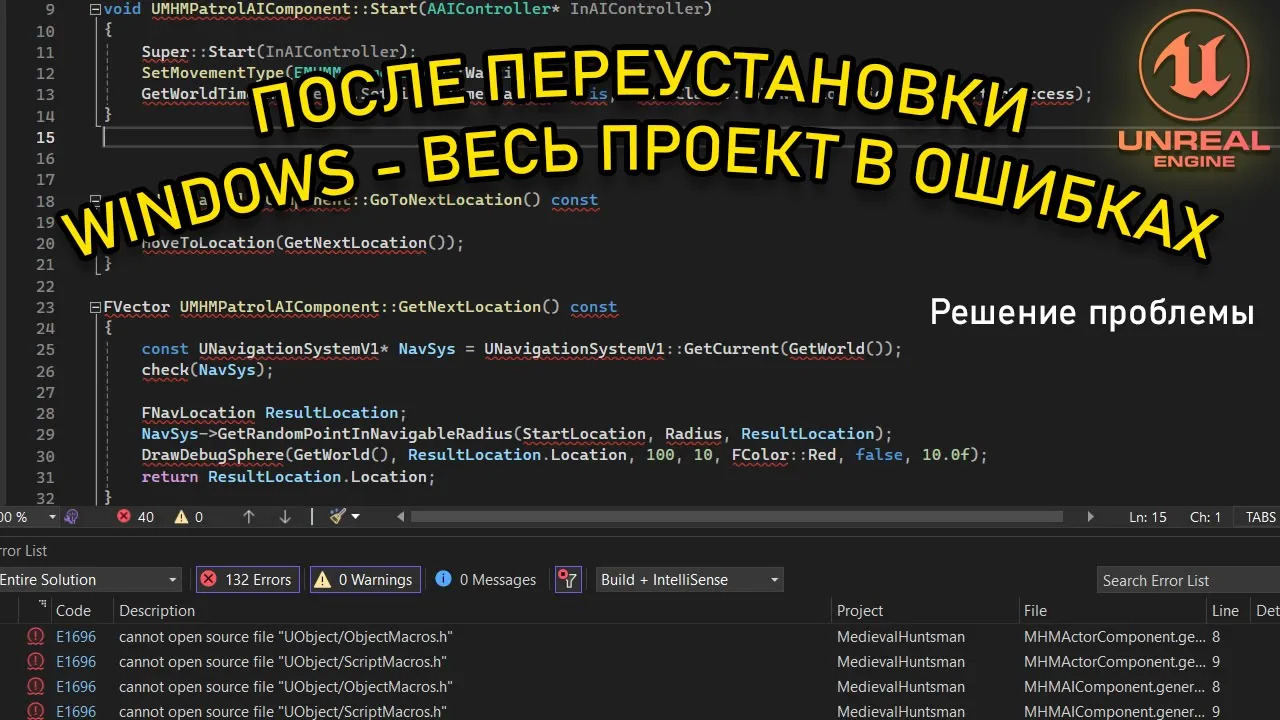Viewport: 1280px width, 720px height.
Task: Sort by the Line column header
Action: [x=1225, y=610]
